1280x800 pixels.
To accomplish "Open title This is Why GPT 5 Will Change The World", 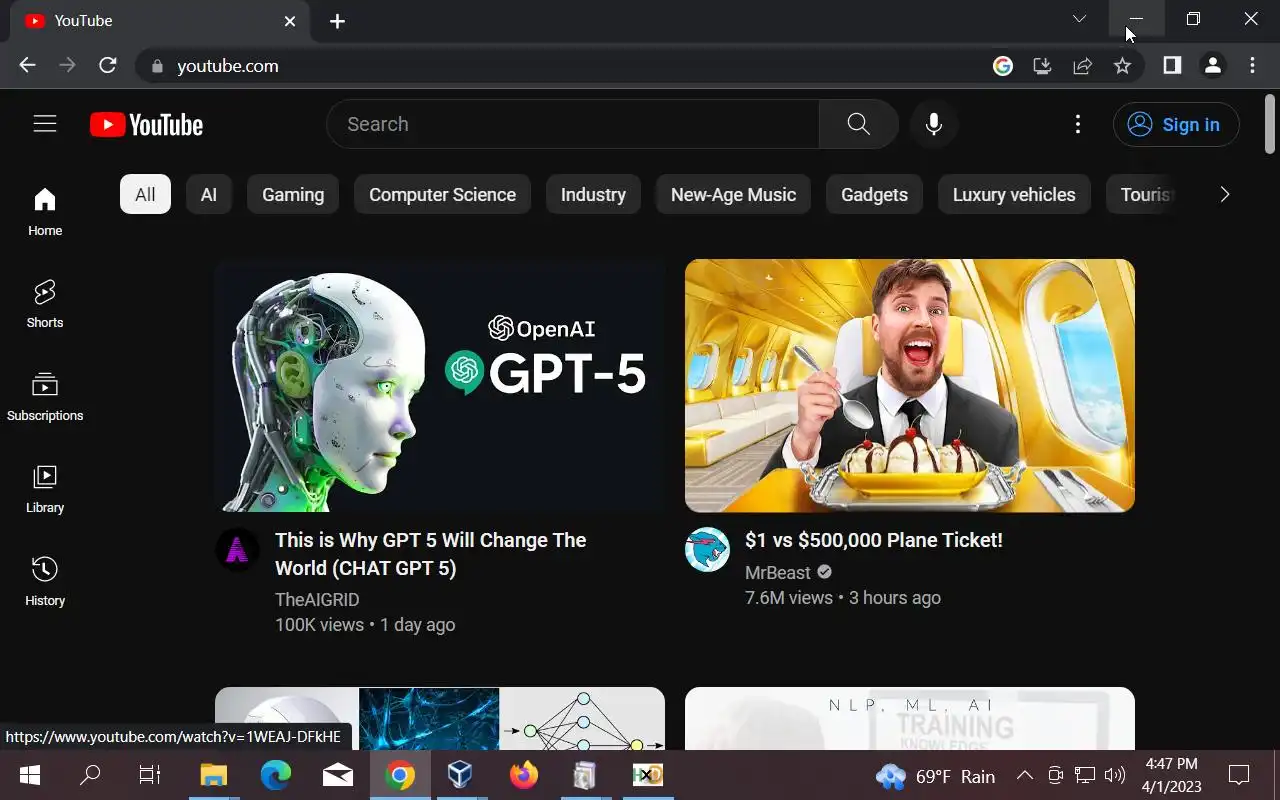I will click(431, 554).
